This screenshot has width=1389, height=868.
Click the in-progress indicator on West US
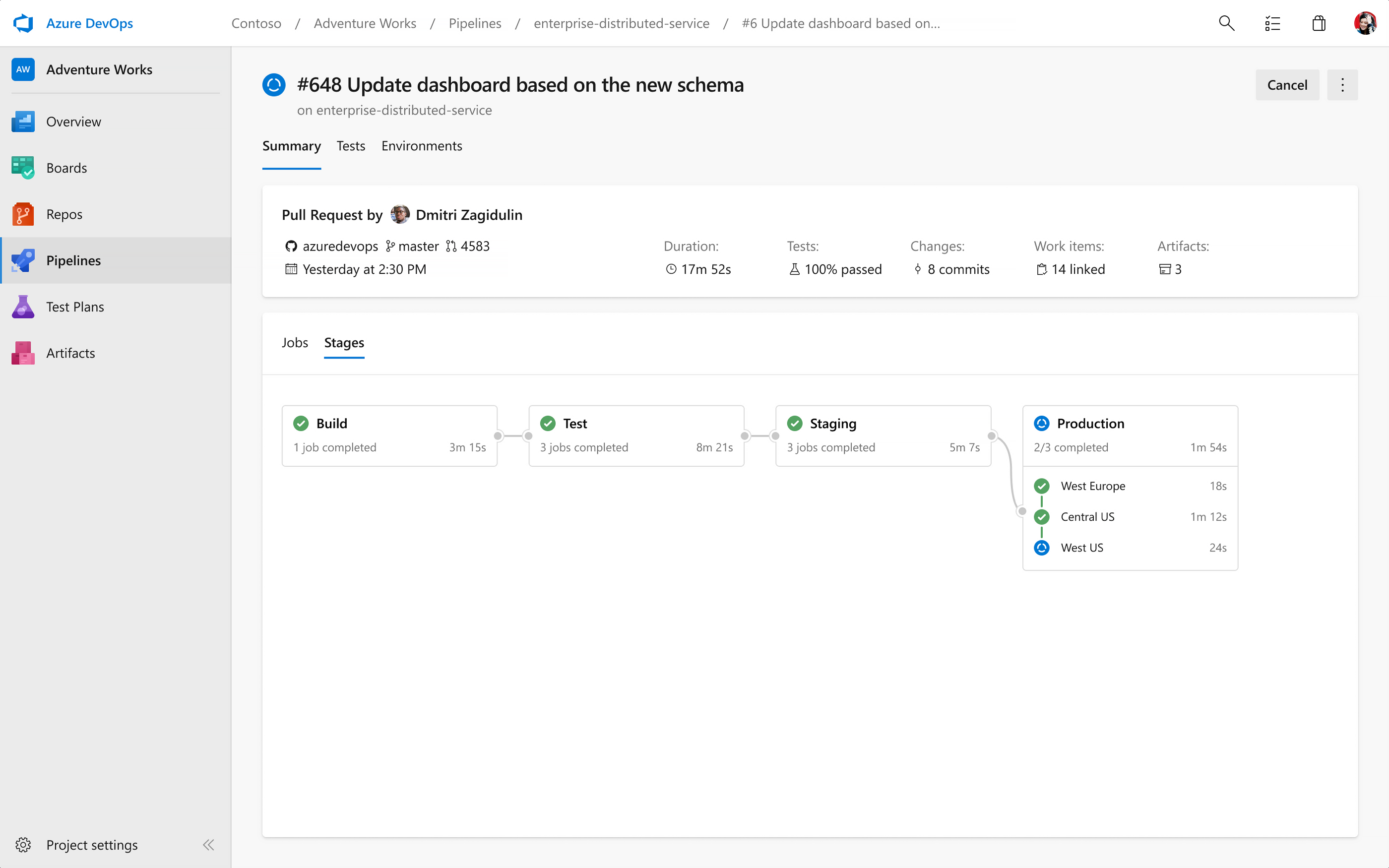(x=1042, y=548)
